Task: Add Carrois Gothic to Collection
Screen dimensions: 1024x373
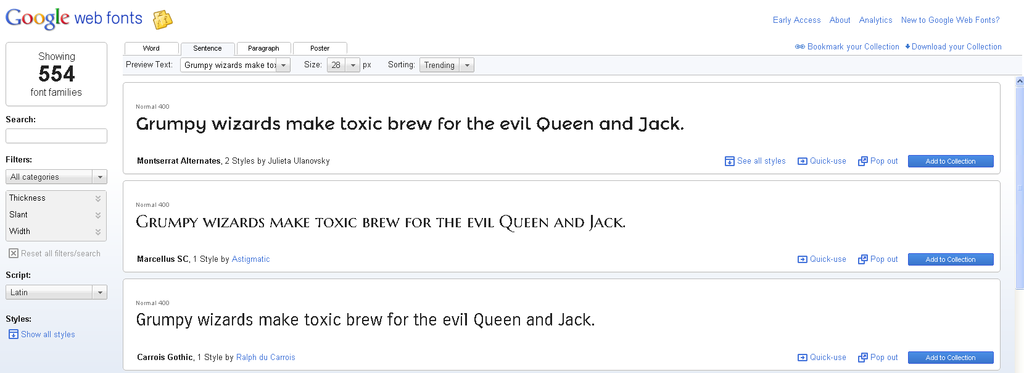Action: (x=950, y=357)
